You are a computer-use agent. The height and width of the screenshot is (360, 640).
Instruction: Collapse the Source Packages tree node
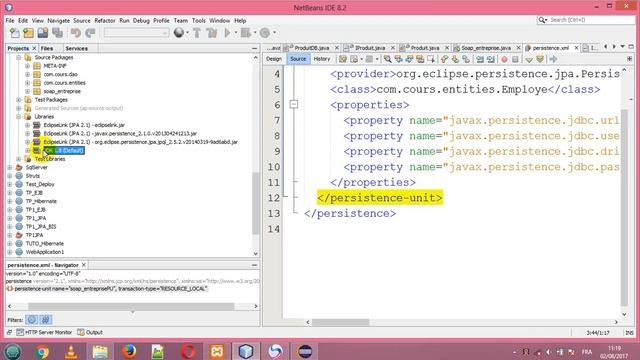19,58
